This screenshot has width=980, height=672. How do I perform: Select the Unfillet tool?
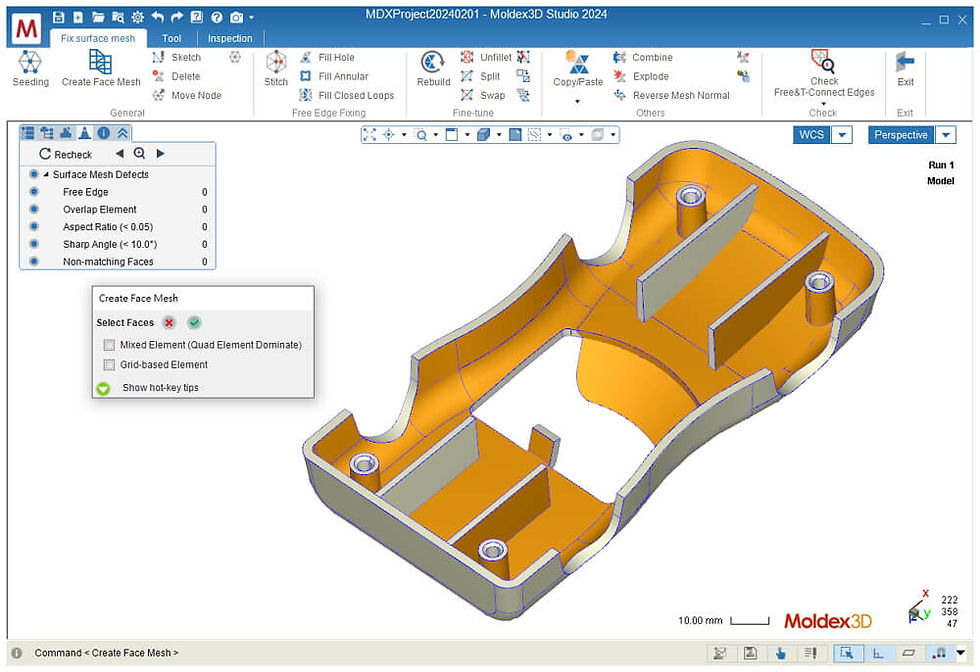pos(486,58)
